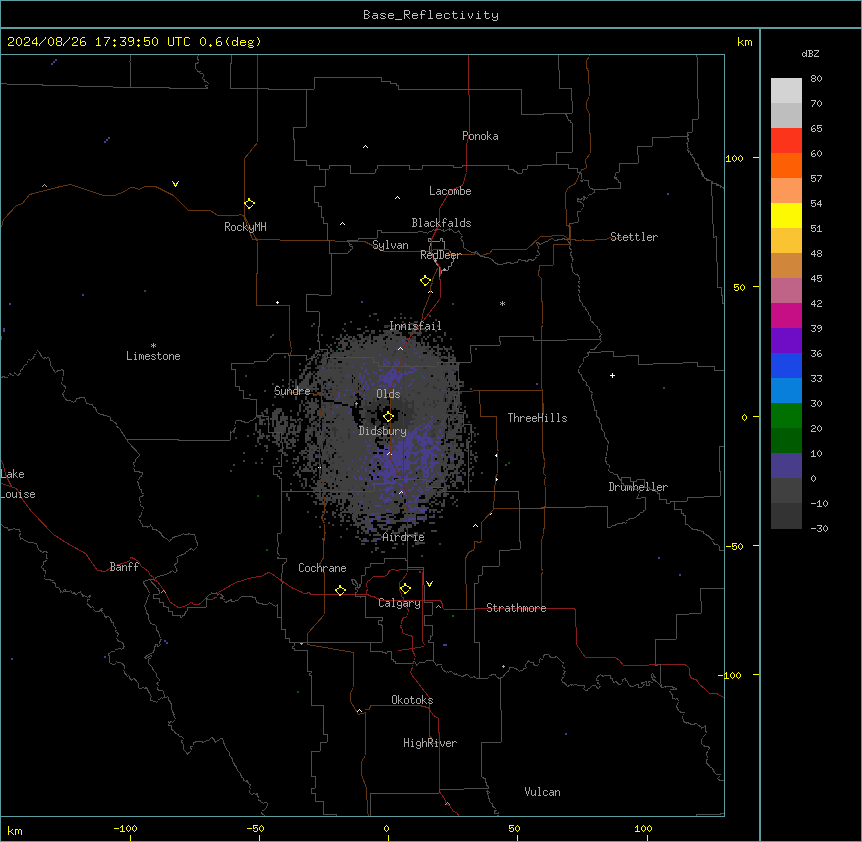862x842 pixels.
Task: Select the yellow 54-51 dBZ legend swatch
Action: tap(786, 215)
